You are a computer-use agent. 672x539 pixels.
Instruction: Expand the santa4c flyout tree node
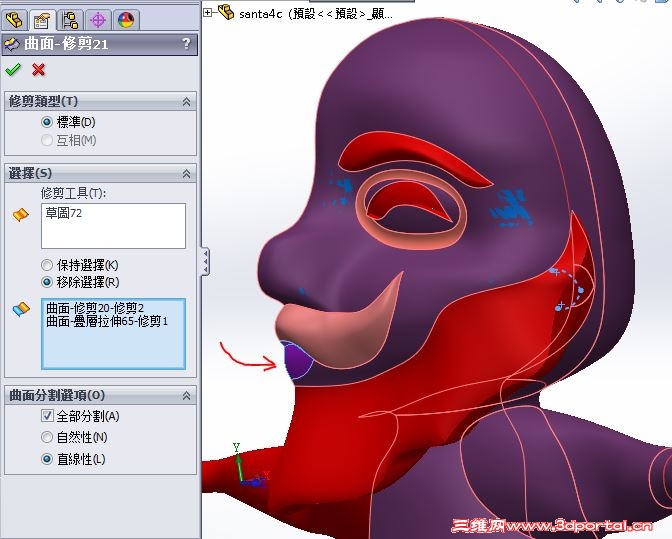tap(207, 13)
